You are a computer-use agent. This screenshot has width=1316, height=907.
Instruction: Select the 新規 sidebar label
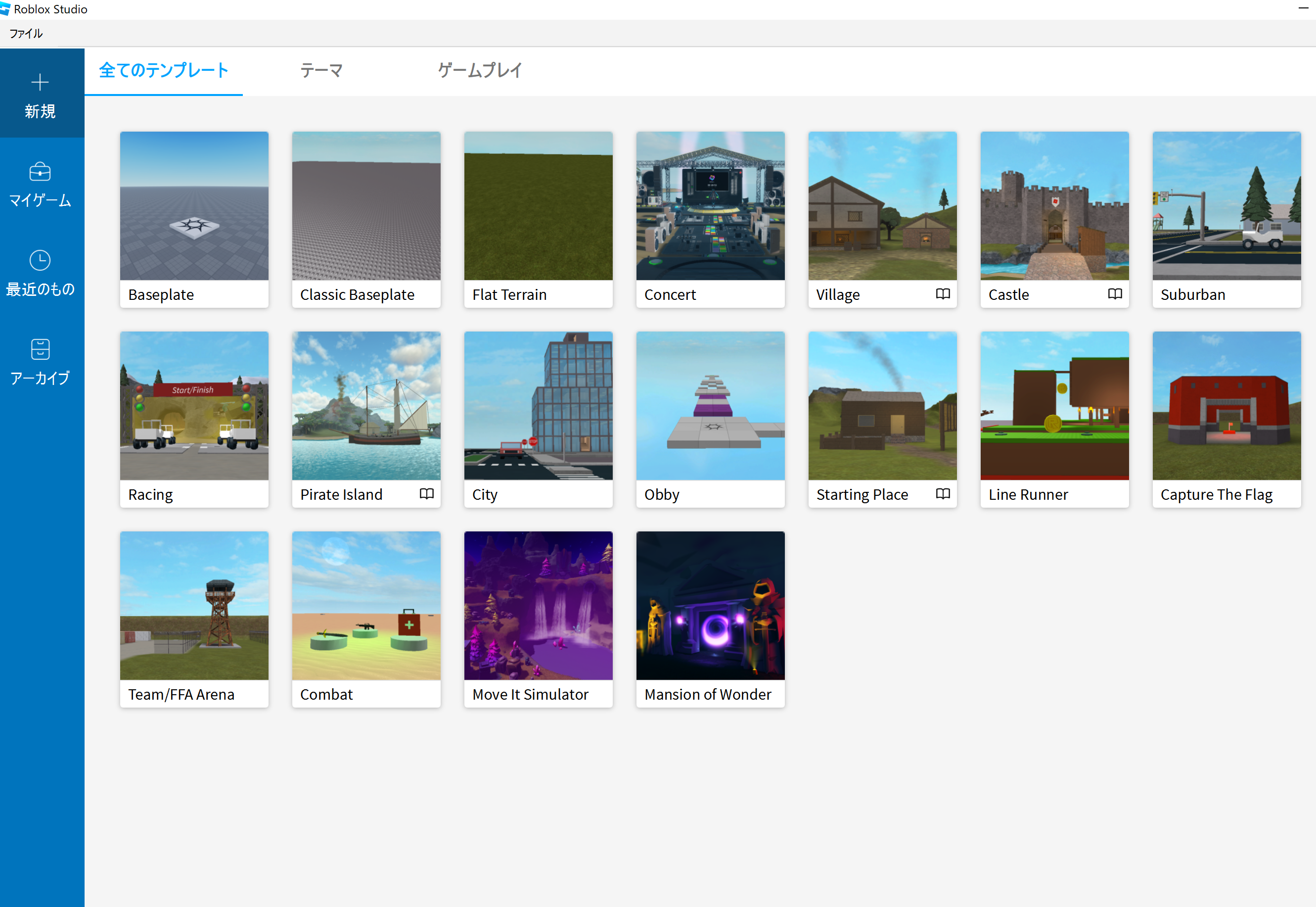[x=40, y=111]
